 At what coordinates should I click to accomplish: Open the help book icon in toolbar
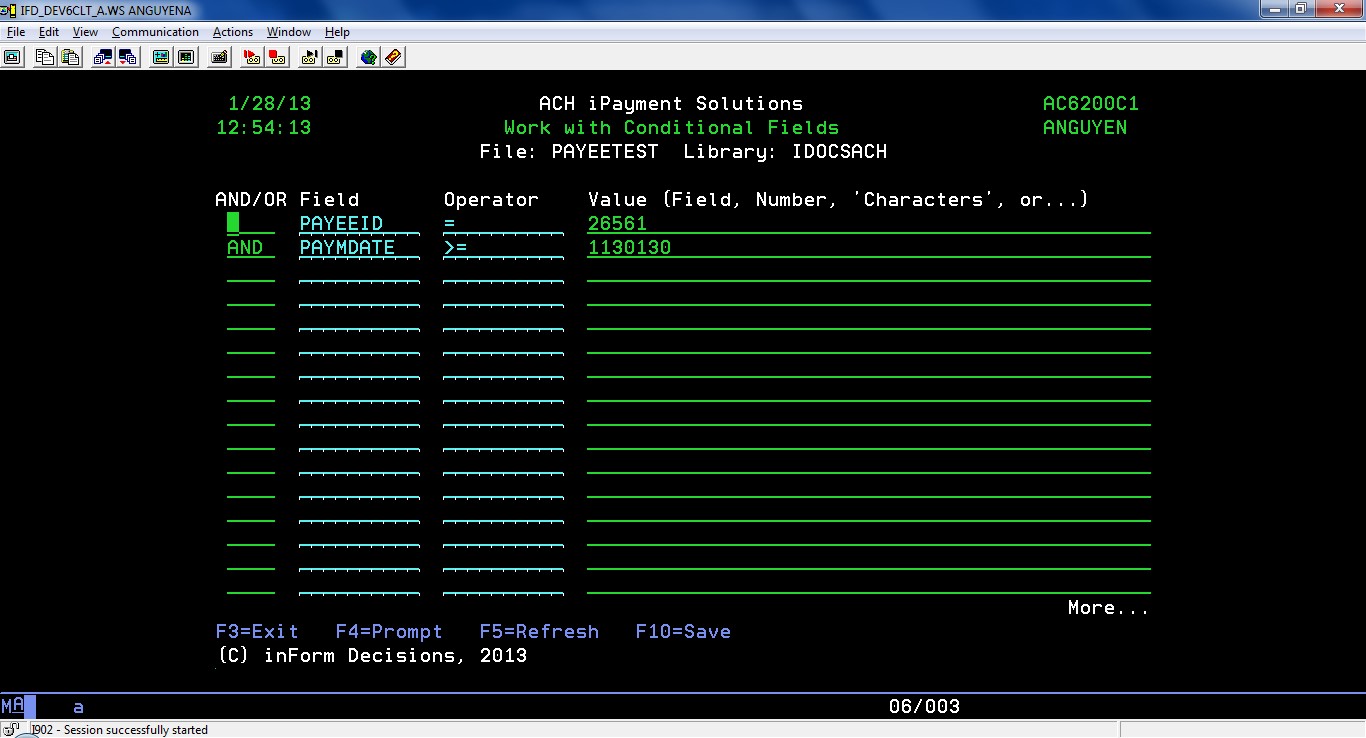point(393,57)
